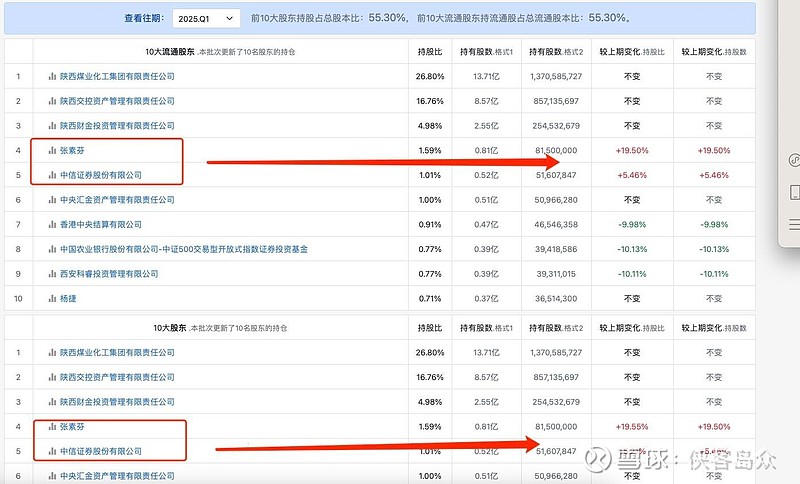The image size is (800, 484).
Task: Click chart icon beside 陕西交控资产管理 in 10大流通股东 table
Action: (x=52, y=101)
